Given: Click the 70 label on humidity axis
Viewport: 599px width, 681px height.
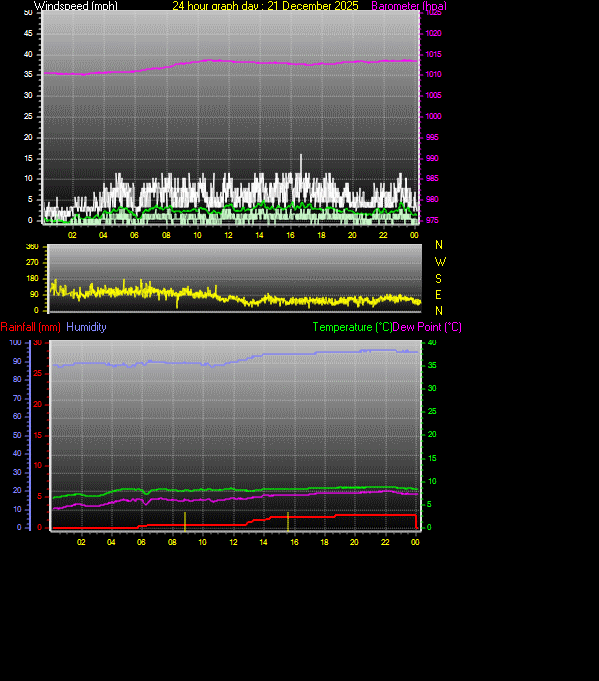Looking at the screenshot, I should click(17, 398).
